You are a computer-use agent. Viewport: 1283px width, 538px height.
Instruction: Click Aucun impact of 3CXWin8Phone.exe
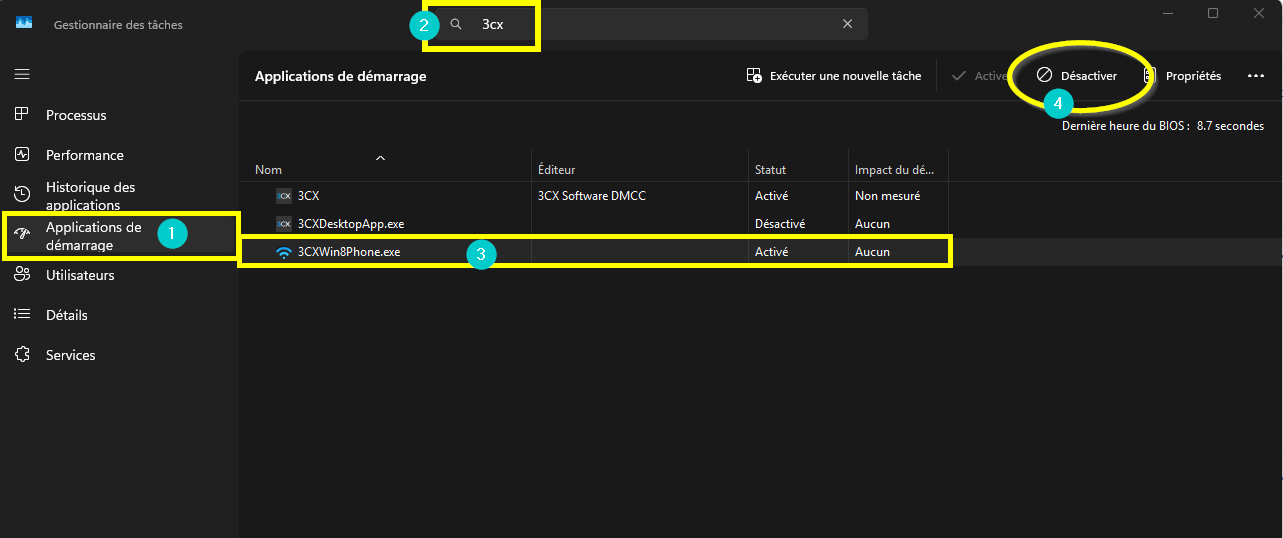[x=872, y=252]
